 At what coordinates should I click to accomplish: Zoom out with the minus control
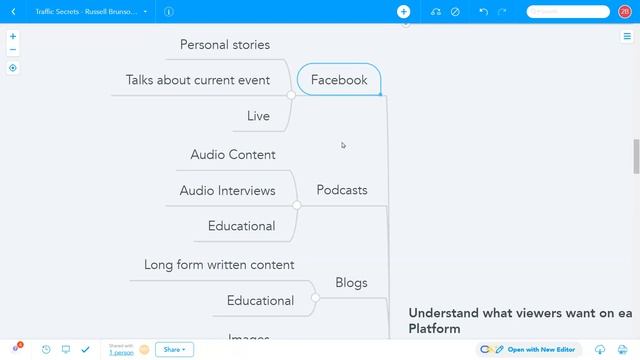(13, 50)
